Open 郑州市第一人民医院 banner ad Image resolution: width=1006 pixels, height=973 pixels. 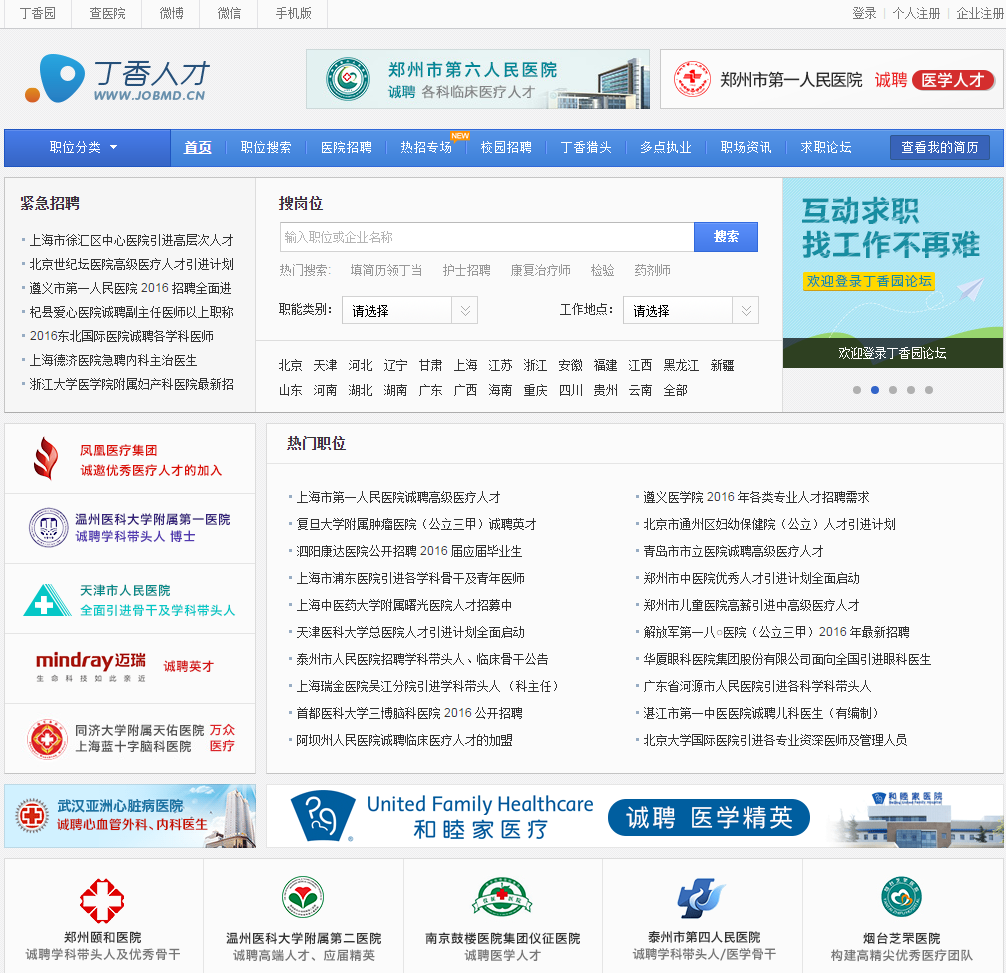[x=833, y=79]
